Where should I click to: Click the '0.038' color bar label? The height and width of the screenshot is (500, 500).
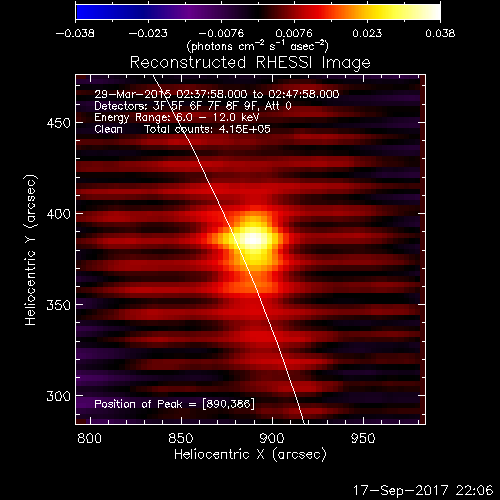tap(440, 33)
